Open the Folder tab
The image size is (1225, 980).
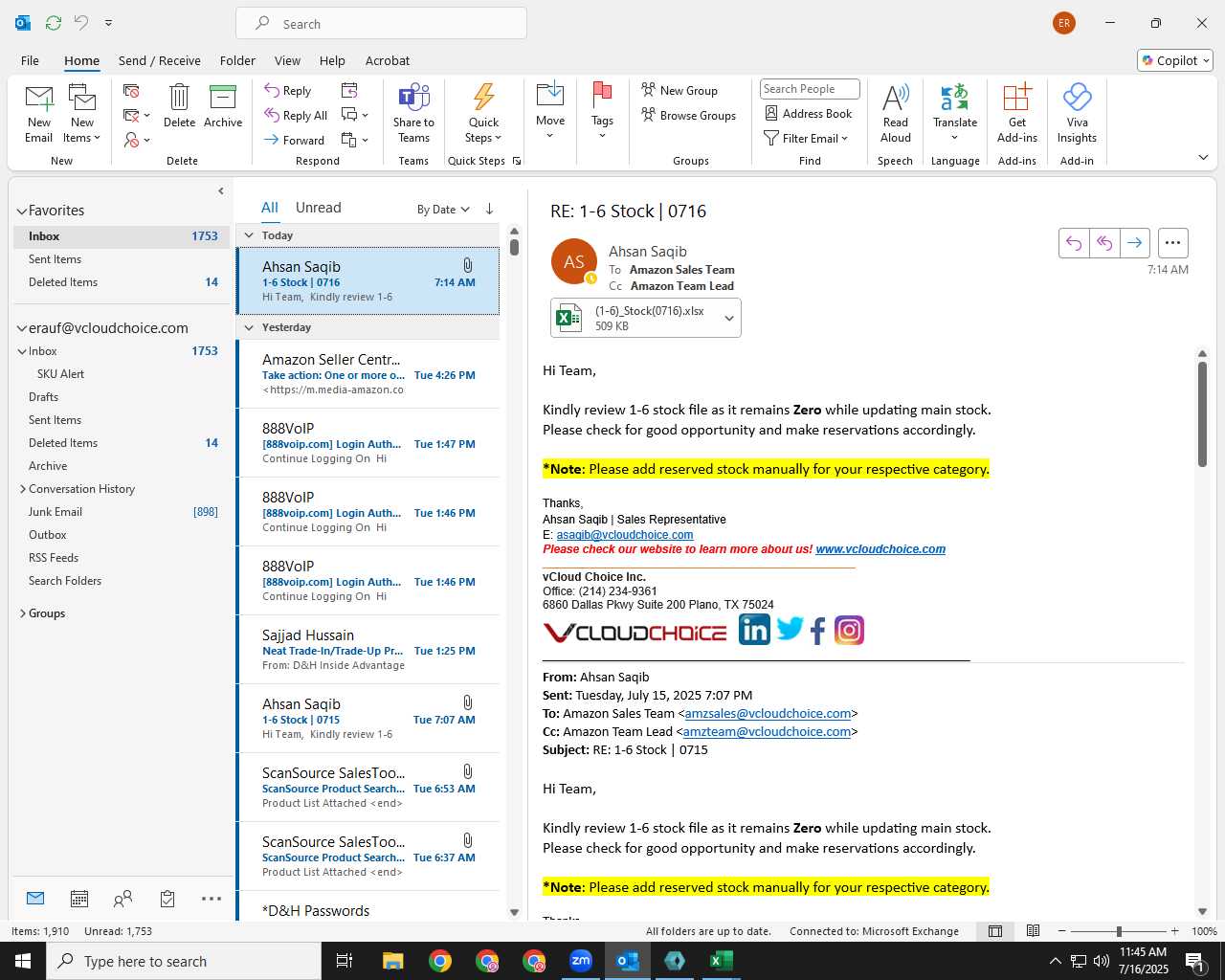click(x=237, y=60)
